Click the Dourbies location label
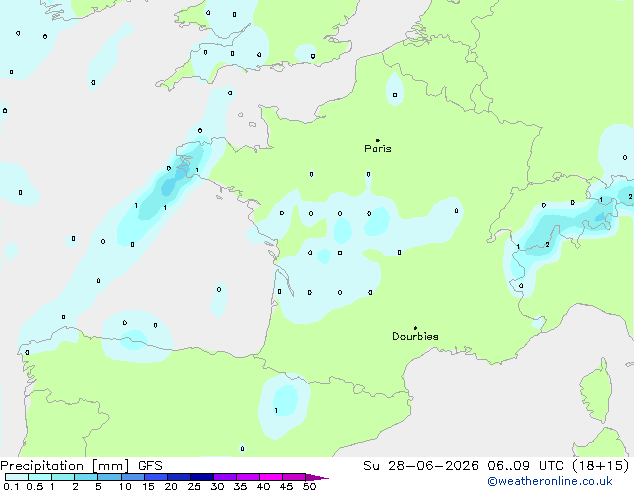Screen dimensions: 634x490 415,336
